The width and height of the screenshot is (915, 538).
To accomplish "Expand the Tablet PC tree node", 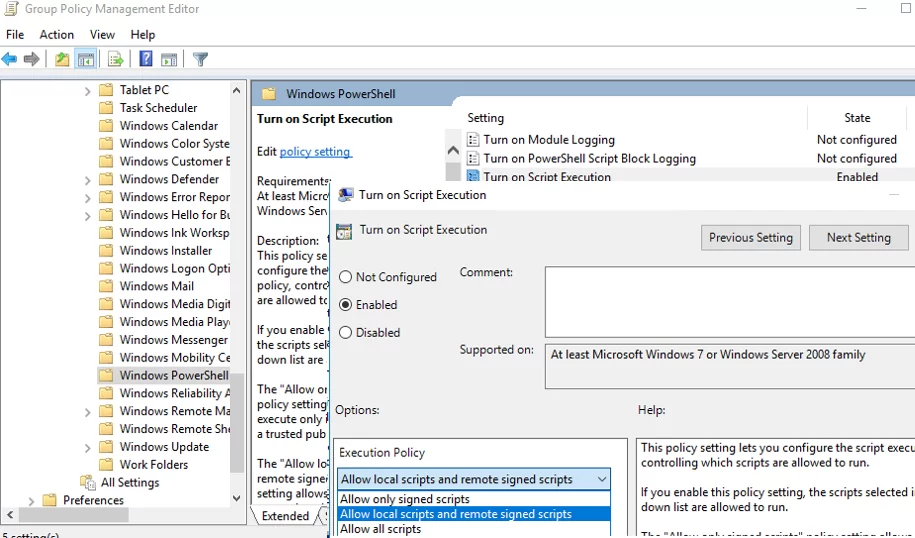I will pos(88,91).
